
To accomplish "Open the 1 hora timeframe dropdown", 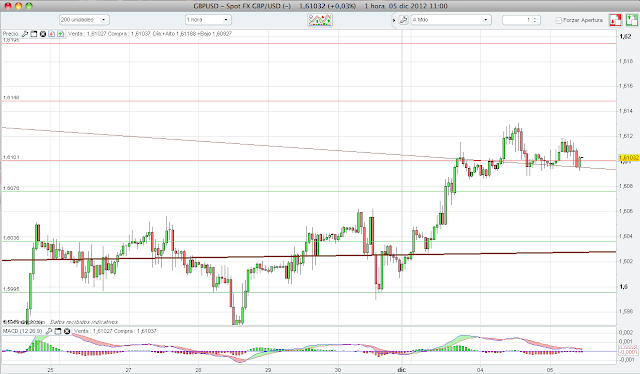I will [x=208, y=20].
